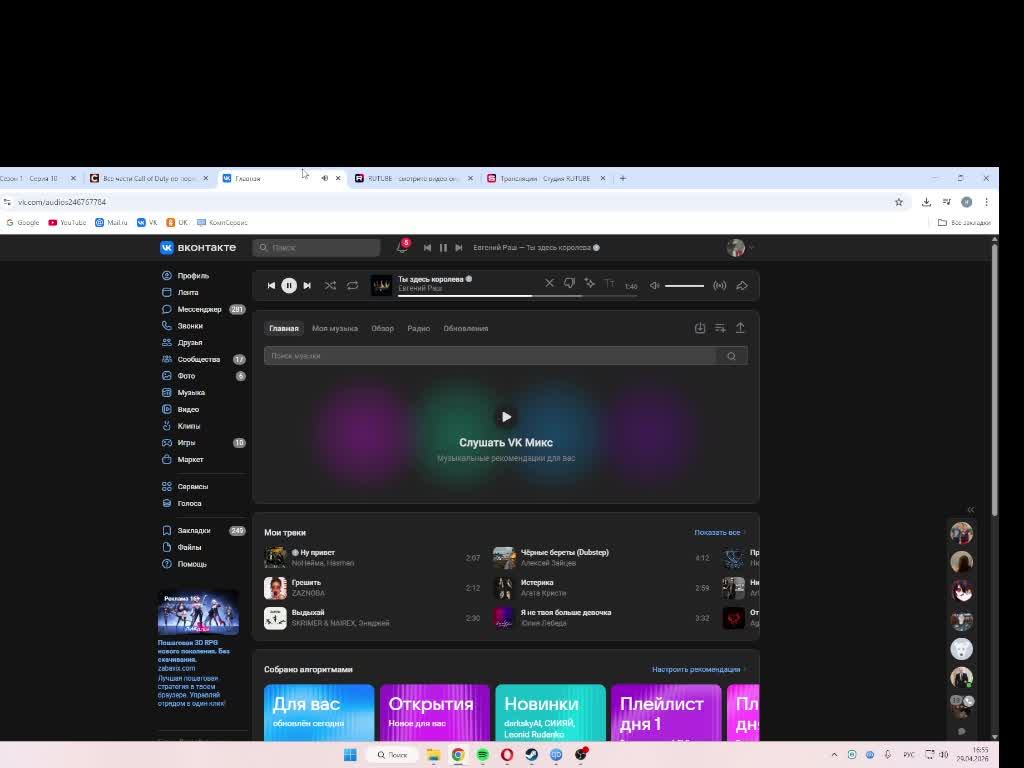
Task: Open the Открытия playlist card
Action: (x=434, y=712)
